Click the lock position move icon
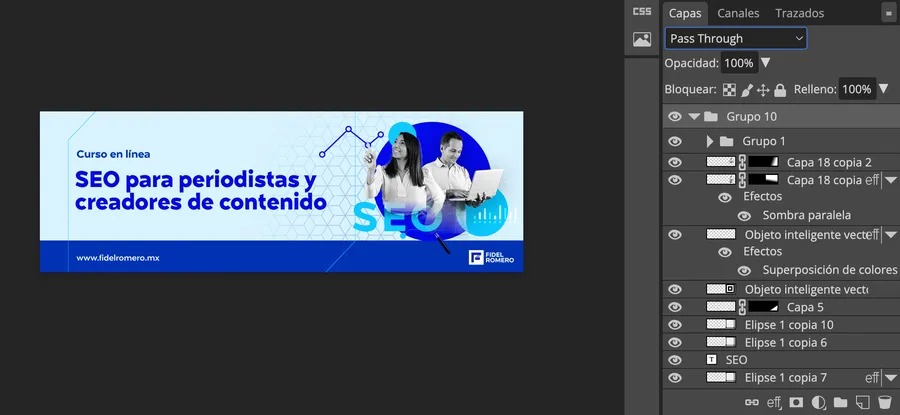Image resolution: width=900 pixels, height=415 pixels. [763, 90]
